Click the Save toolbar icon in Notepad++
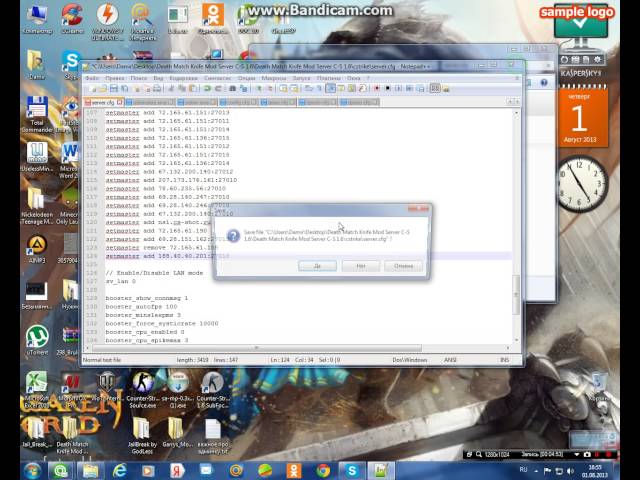 (x=114, y=89)
